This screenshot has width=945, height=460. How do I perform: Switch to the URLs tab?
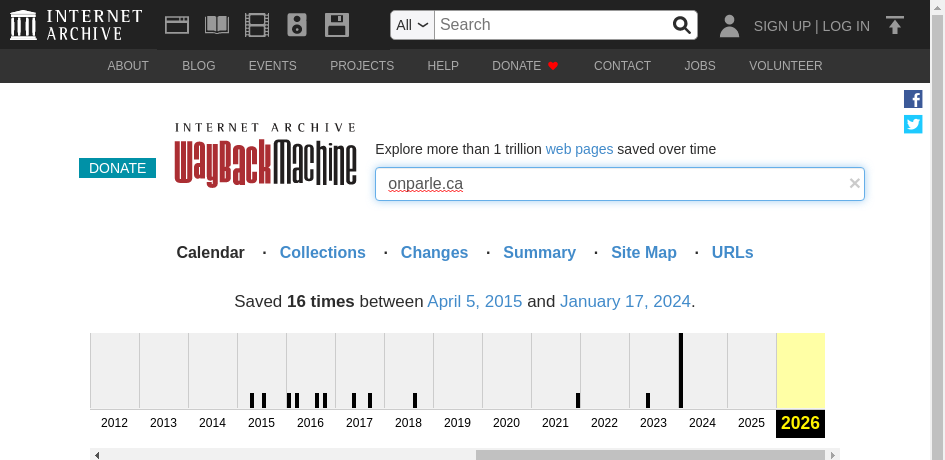click(732, 253)
